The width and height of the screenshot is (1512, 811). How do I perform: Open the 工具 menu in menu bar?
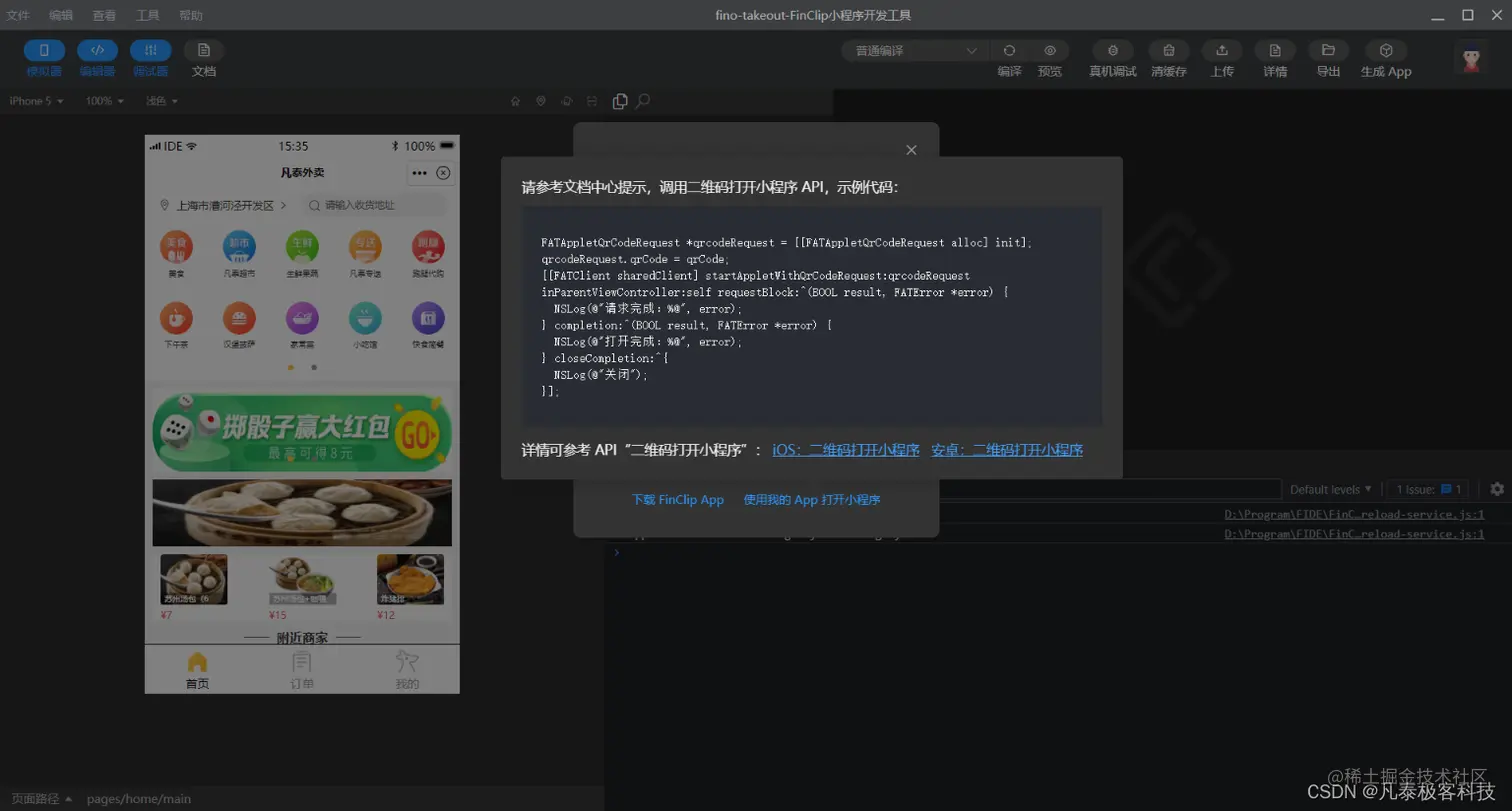148,15
